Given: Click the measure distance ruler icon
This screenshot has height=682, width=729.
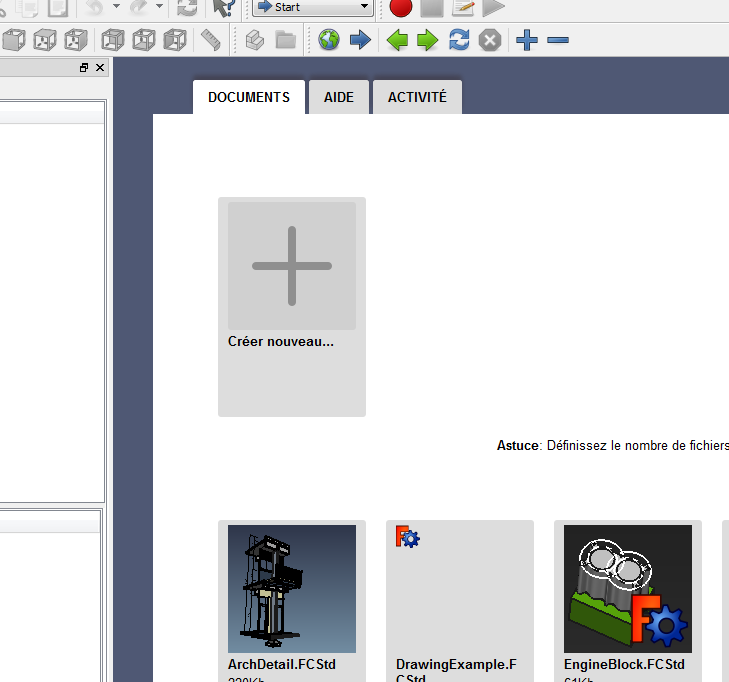Looking at the screenshot, I should pos(210,40).
